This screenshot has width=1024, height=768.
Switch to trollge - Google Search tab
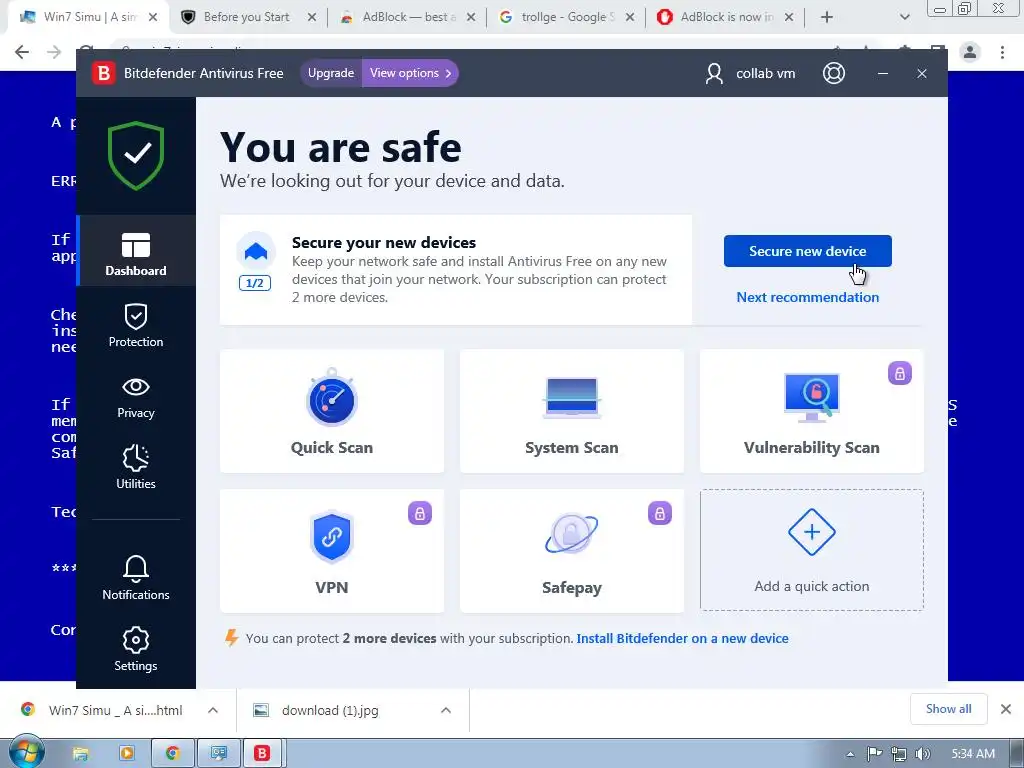tap(567, 17)
